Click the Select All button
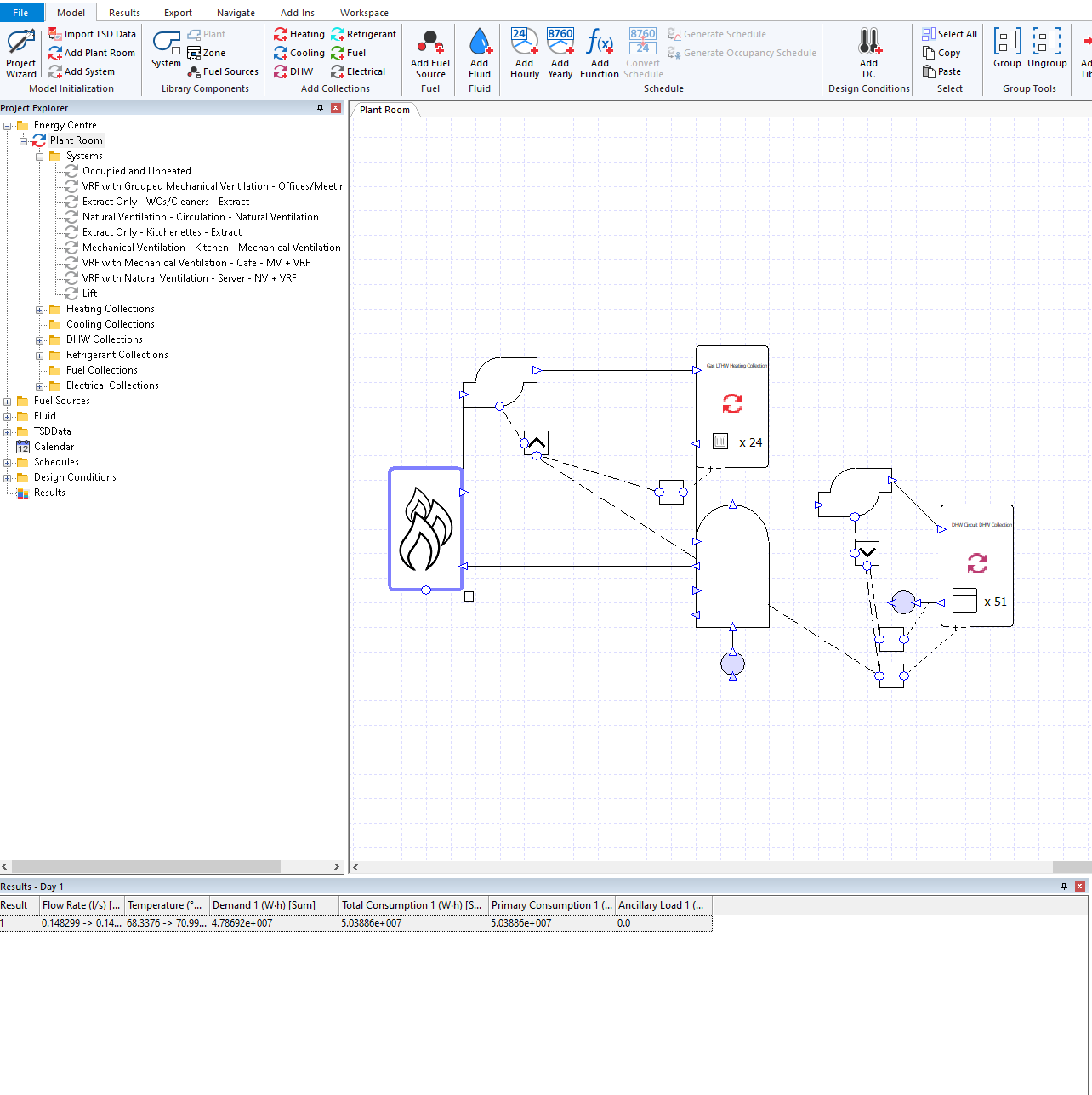Screen dimensions: 1092x1095 [949, 34]
